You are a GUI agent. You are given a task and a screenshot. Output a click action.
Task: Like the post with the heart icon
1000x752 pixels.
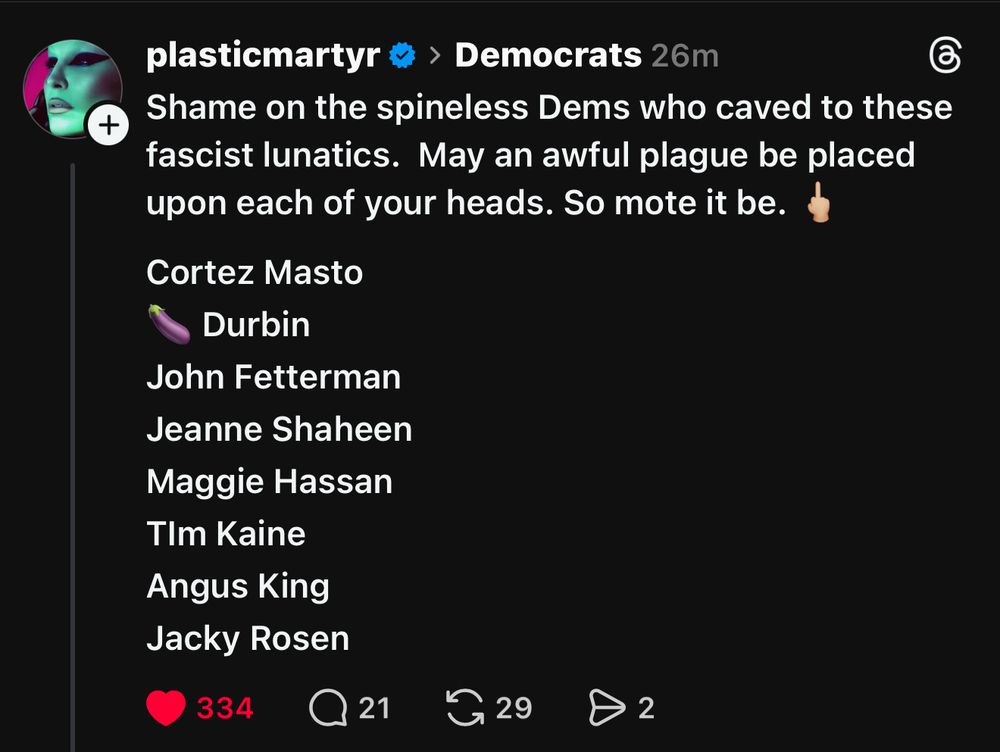(166, 709)
